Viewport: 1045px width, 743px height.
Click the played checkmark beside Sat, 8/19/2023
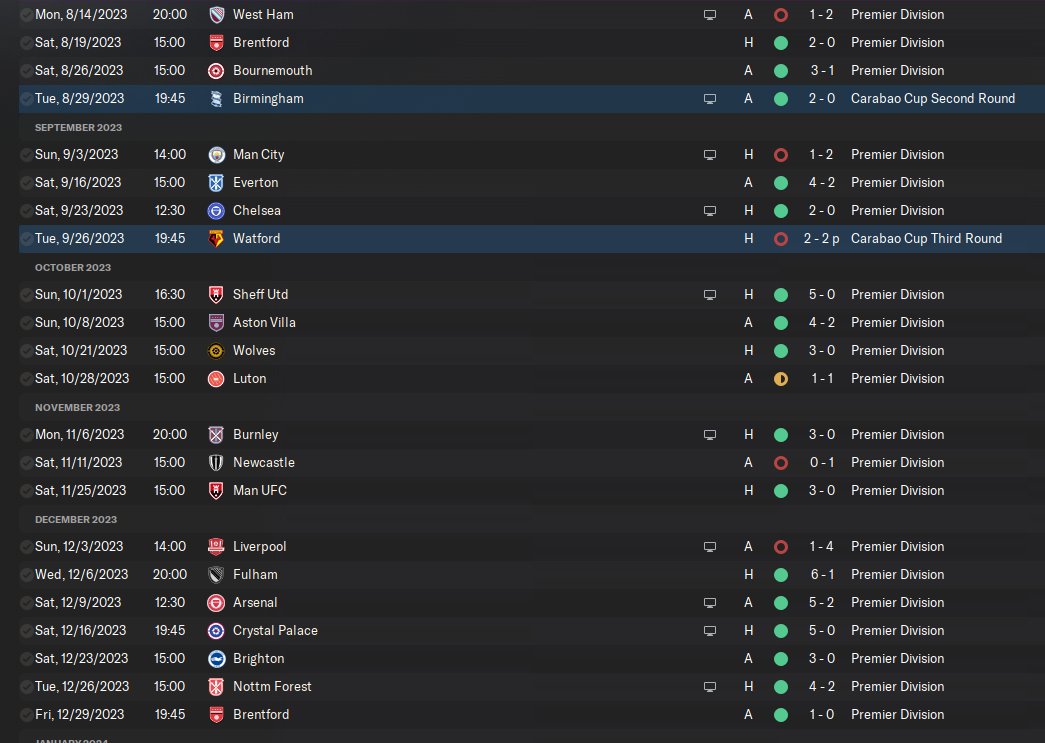click(x=26, y=43)
